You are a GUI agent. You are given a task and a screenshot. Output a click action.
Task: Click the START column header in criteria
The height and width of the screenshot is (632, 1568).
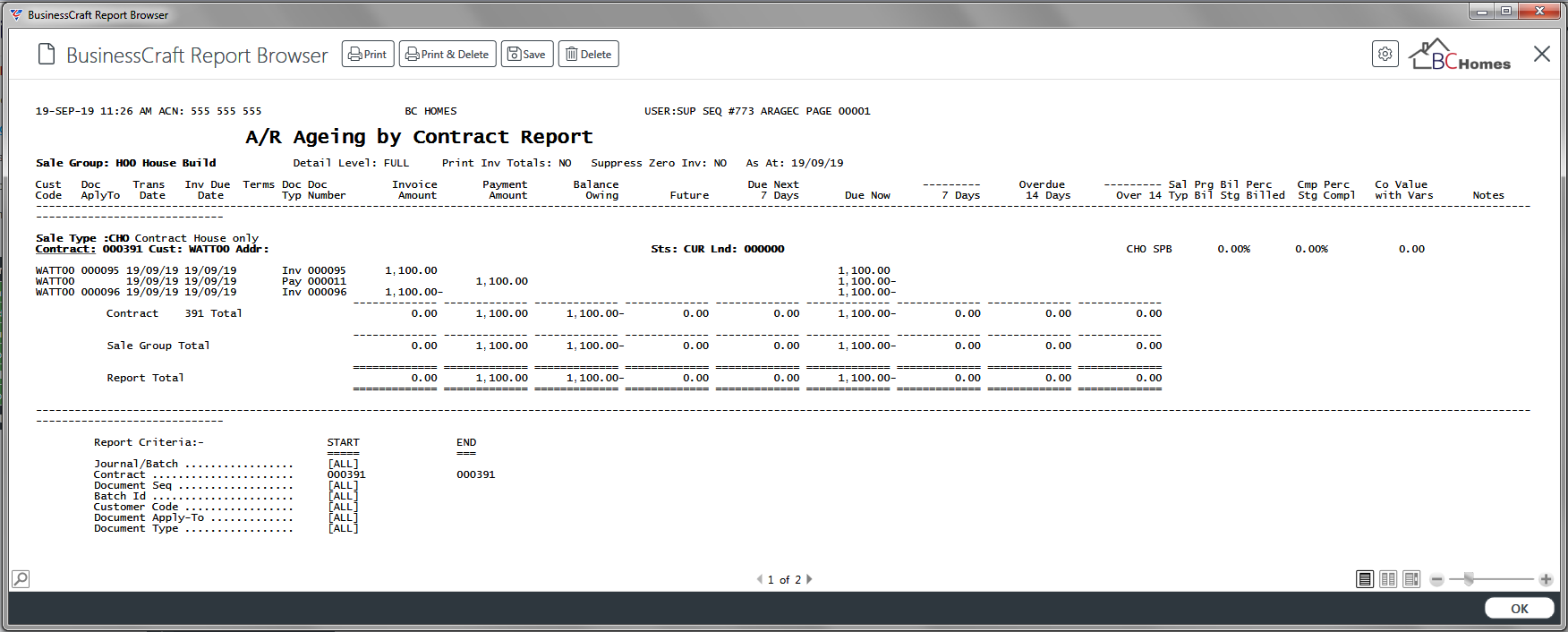[x=343, y=442]
